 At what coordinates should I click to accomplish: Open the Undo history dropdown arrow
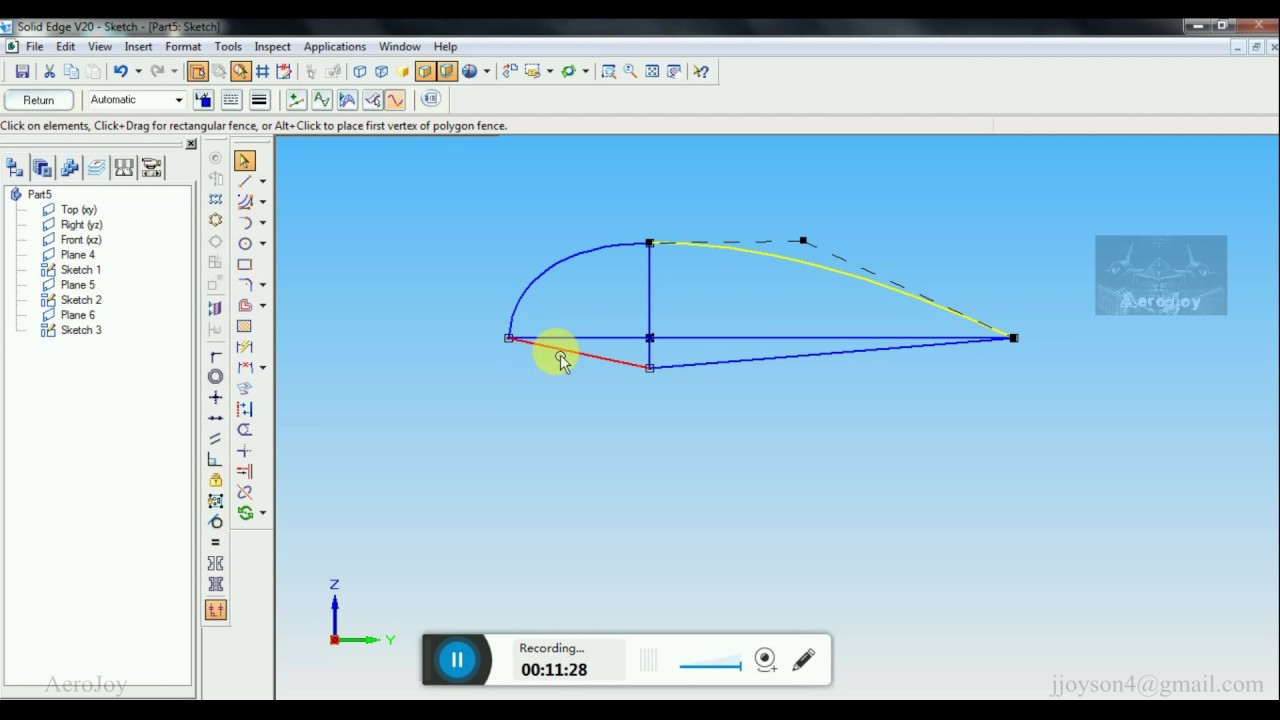(x=137, y=71)
